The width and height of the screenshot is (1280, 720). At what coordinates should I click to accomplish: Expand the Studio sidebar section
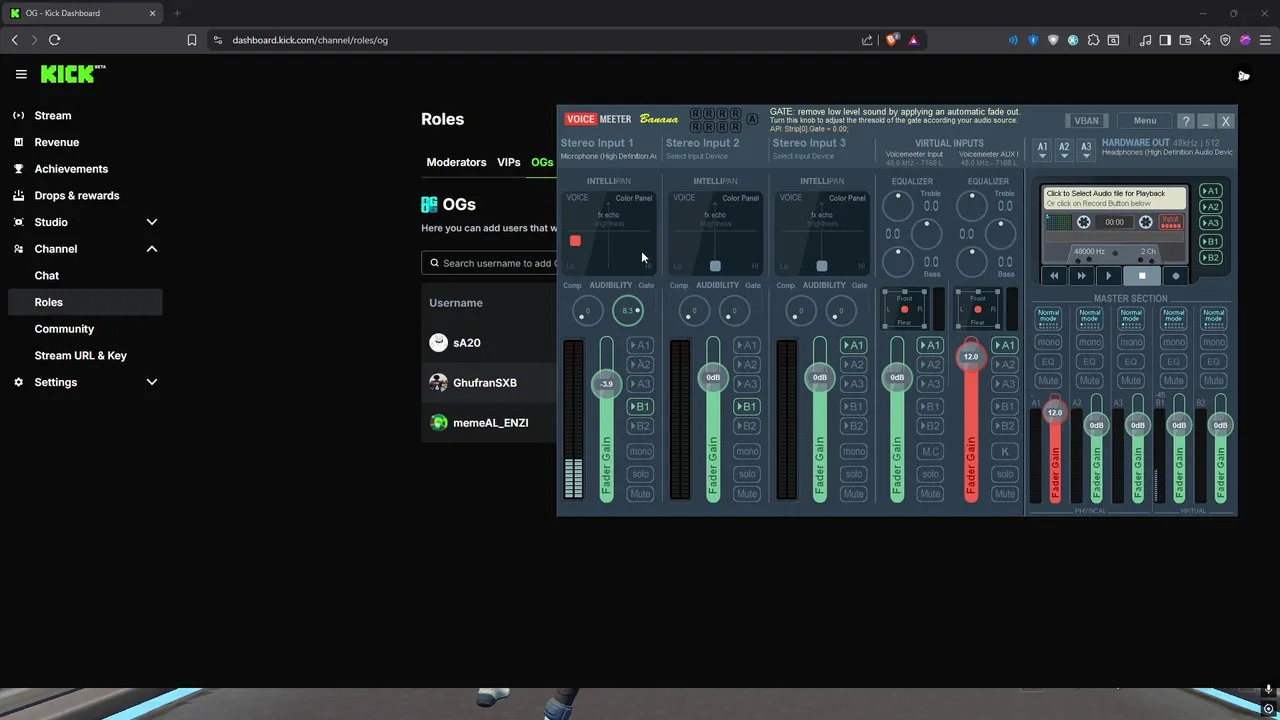(x=152, y=222)
